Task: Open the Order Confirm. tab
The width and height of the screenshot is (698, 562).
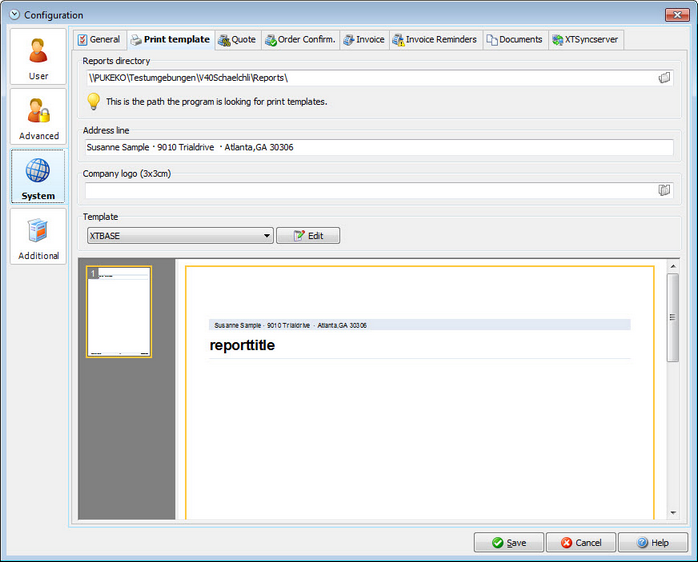Action: coord(300,40)
